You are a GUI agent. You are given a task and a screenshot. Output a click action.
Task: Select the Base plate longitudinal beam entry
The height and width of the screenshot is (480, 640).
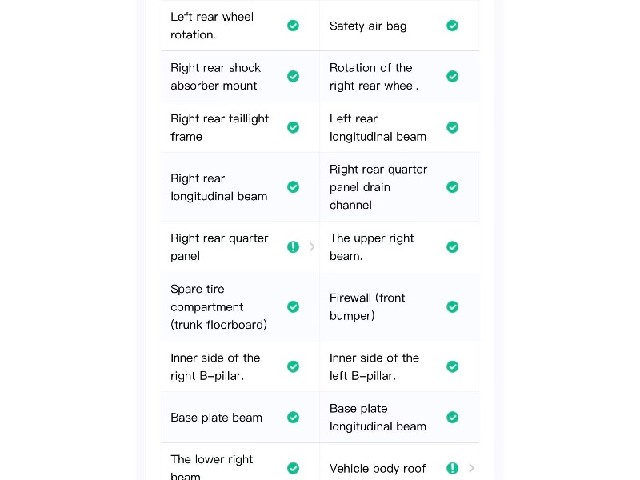pyautogui.click(x=400, y=417)
